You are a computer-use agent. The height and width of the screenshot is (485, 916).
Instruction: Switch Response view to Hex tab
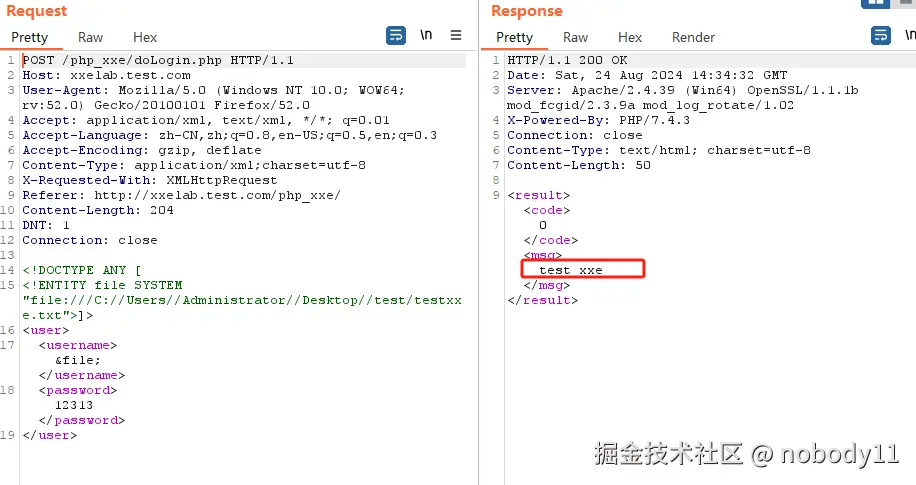(x=630, y=37)
